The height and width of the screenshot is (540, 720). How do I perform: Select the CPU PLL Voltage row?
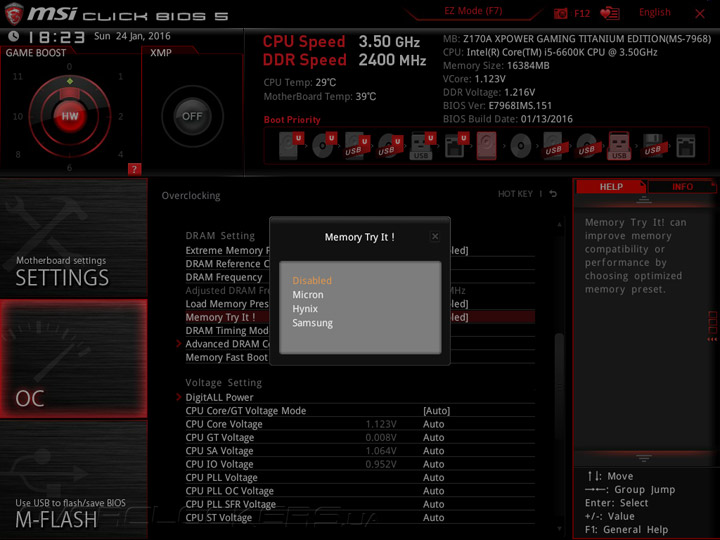[360, 478]
